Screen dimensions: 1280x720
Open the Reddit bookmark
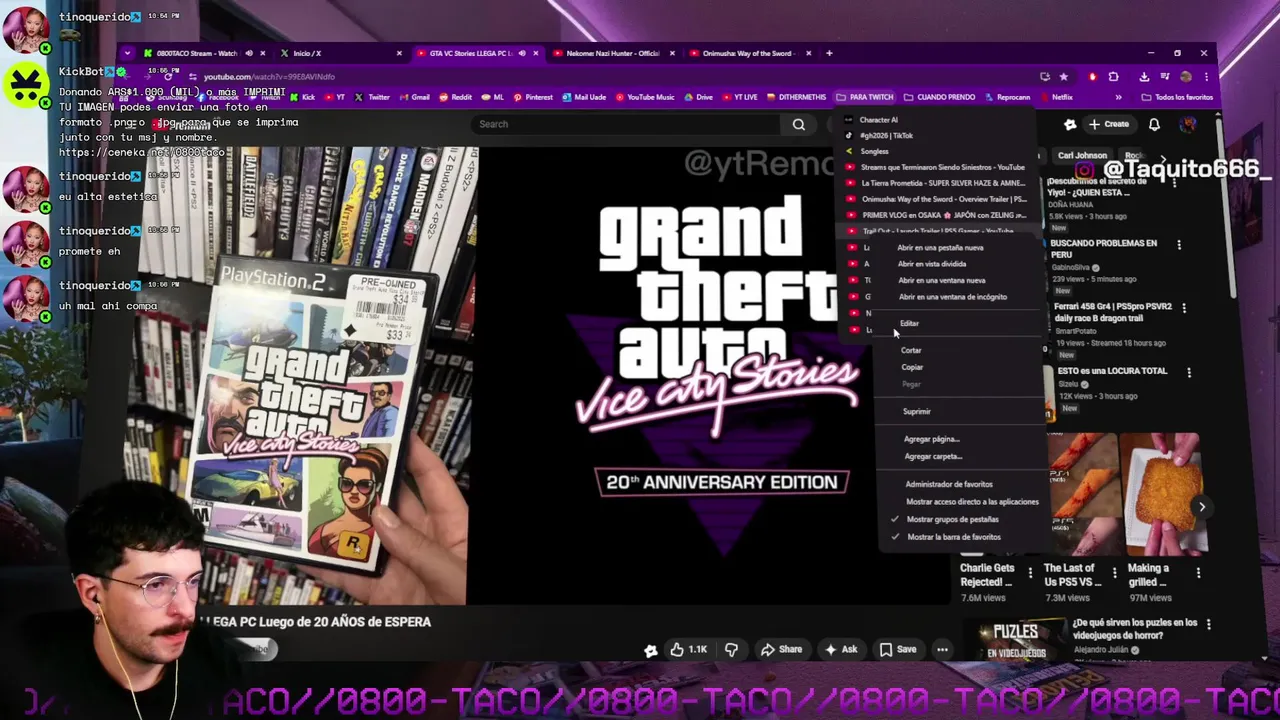(455, 97)
